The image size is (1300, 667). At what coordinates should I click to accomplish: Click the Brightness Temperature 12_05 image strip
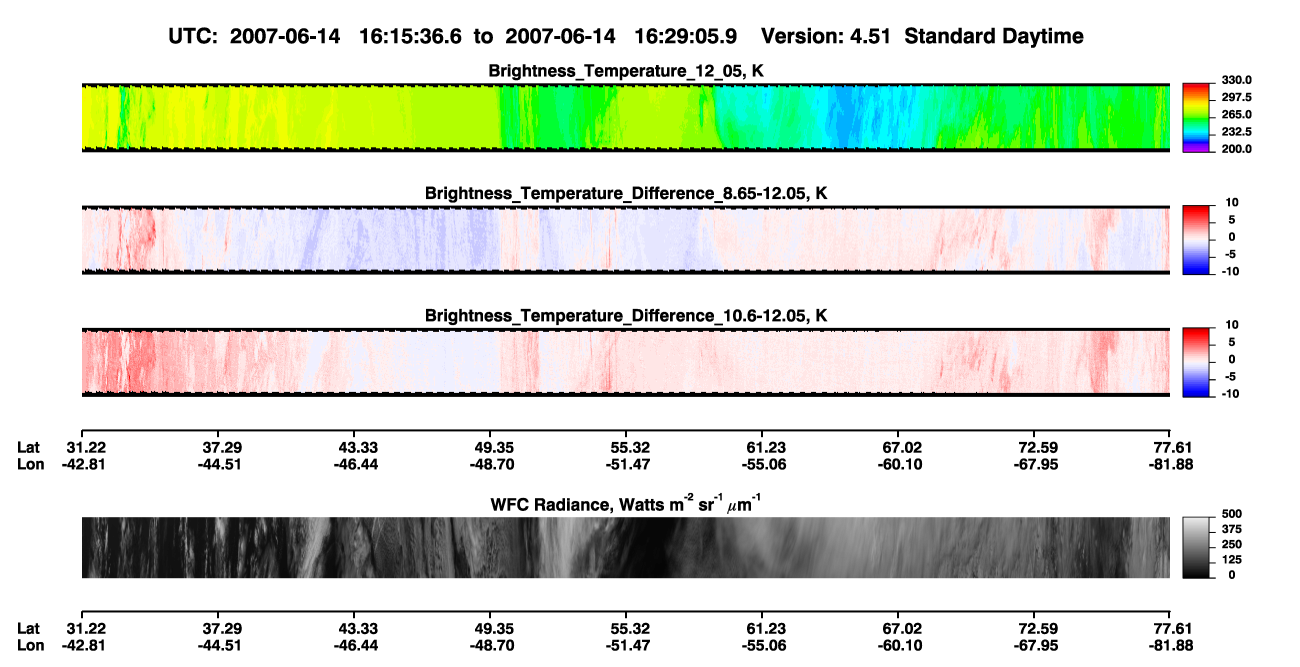point(626,117)
